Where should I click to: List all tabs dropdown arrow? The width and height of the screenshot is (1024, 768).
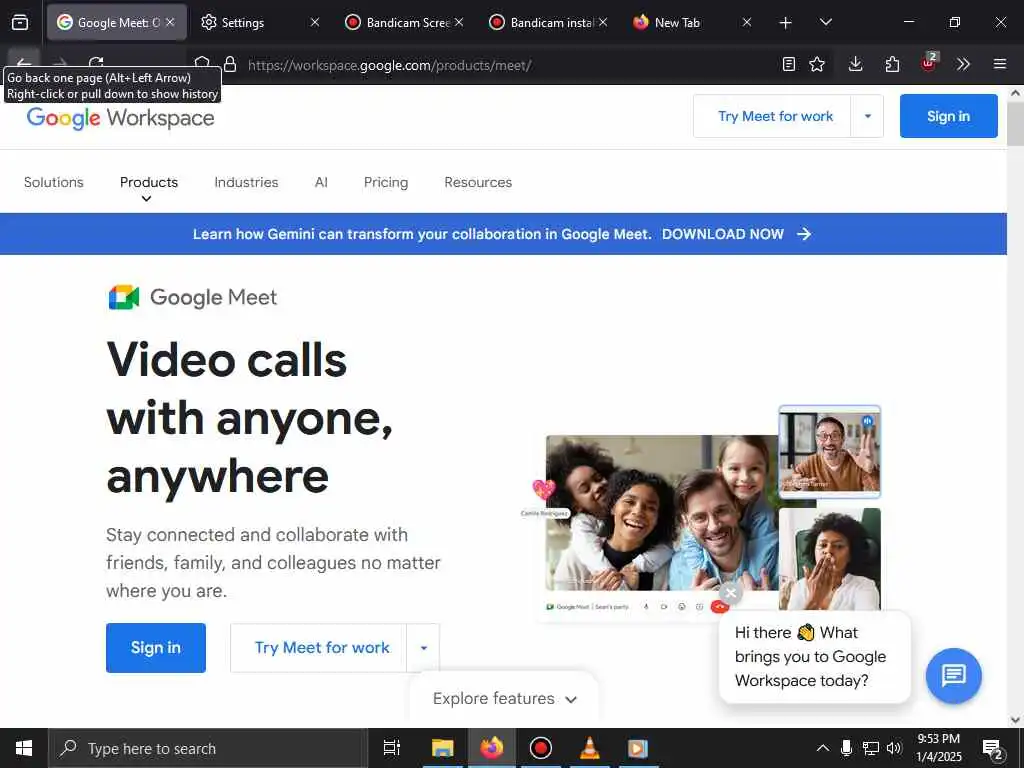825,22
